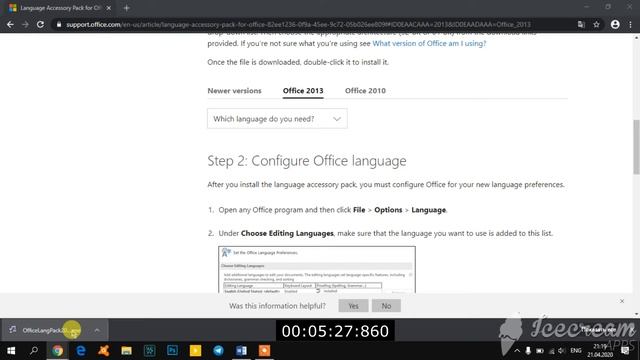Open Telegram from the taskbar
This screenshot has width=640, height=360.
(x=218, y=351)
